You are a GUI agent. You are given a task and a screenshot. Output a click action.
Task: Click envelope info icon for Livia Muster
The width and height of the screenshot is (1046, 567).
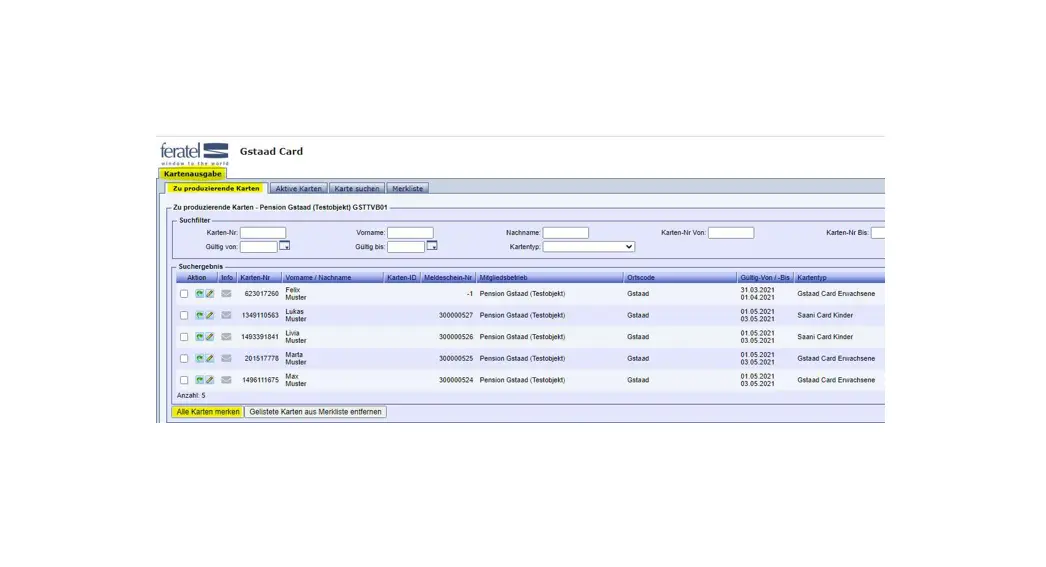pos(226,337)
